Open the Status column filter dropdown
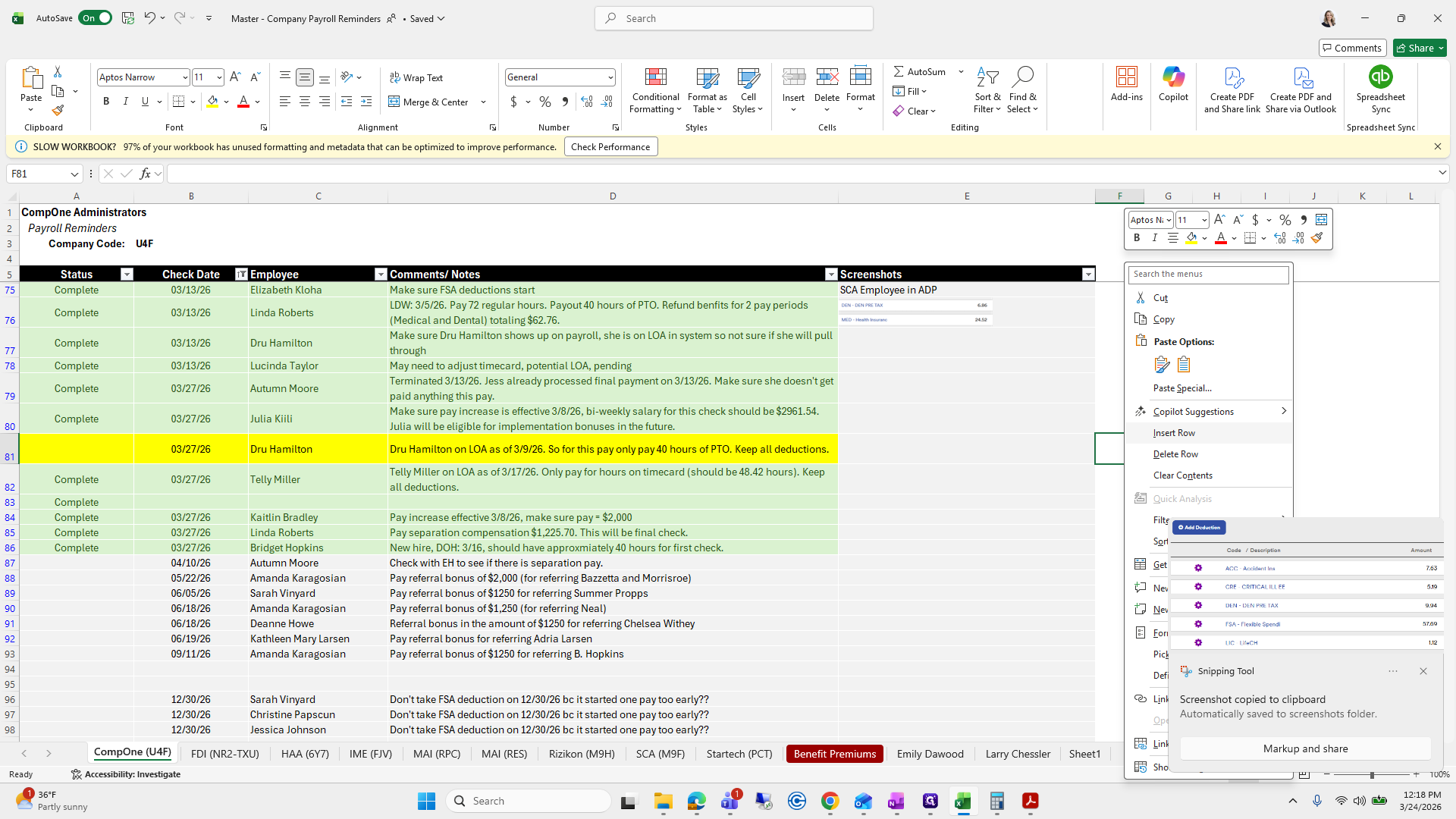1456x819 pixels. pos(127,274)
